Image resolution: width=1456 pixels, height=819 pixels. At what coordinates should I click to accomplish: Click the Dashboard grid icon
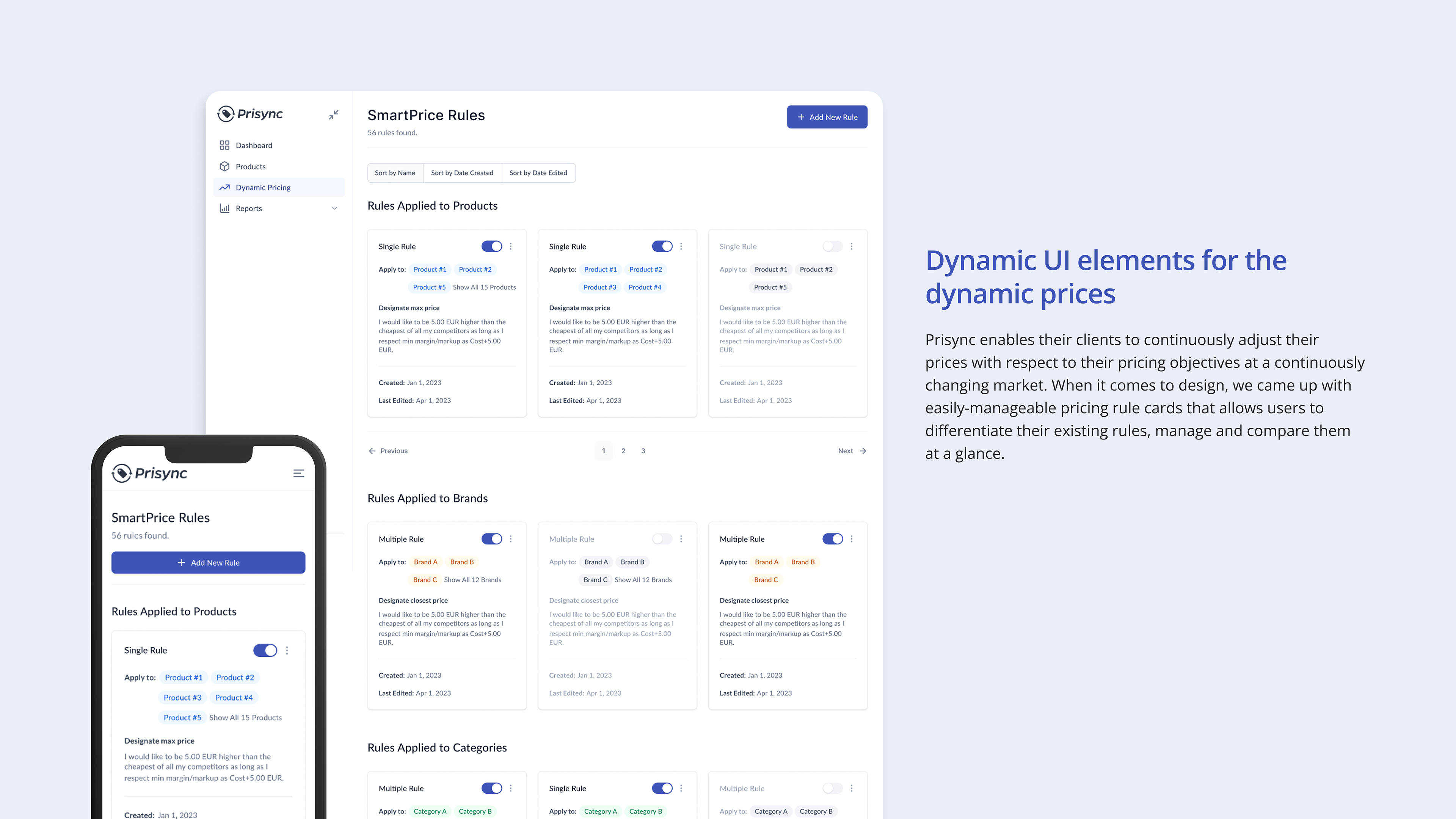click(224, 145)
